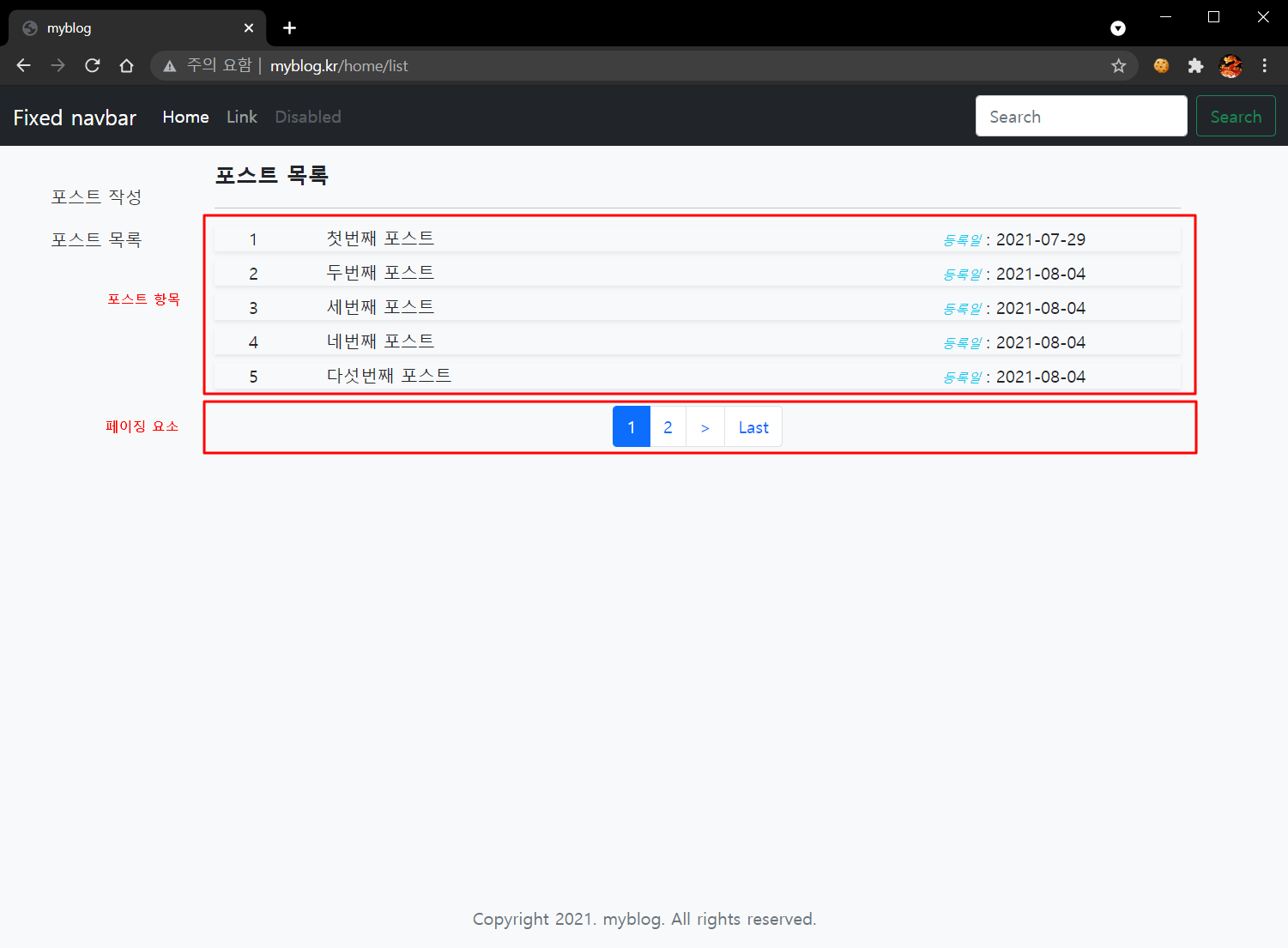
Task: Go to browser home page
Action: coord(127,66)
